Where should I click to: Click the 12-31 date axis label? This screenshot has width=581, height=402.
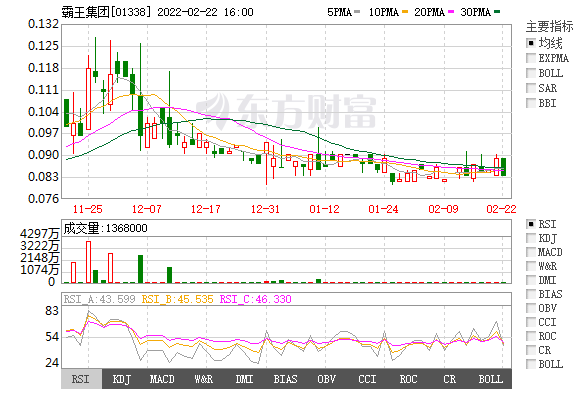click(x=265, y=209)
